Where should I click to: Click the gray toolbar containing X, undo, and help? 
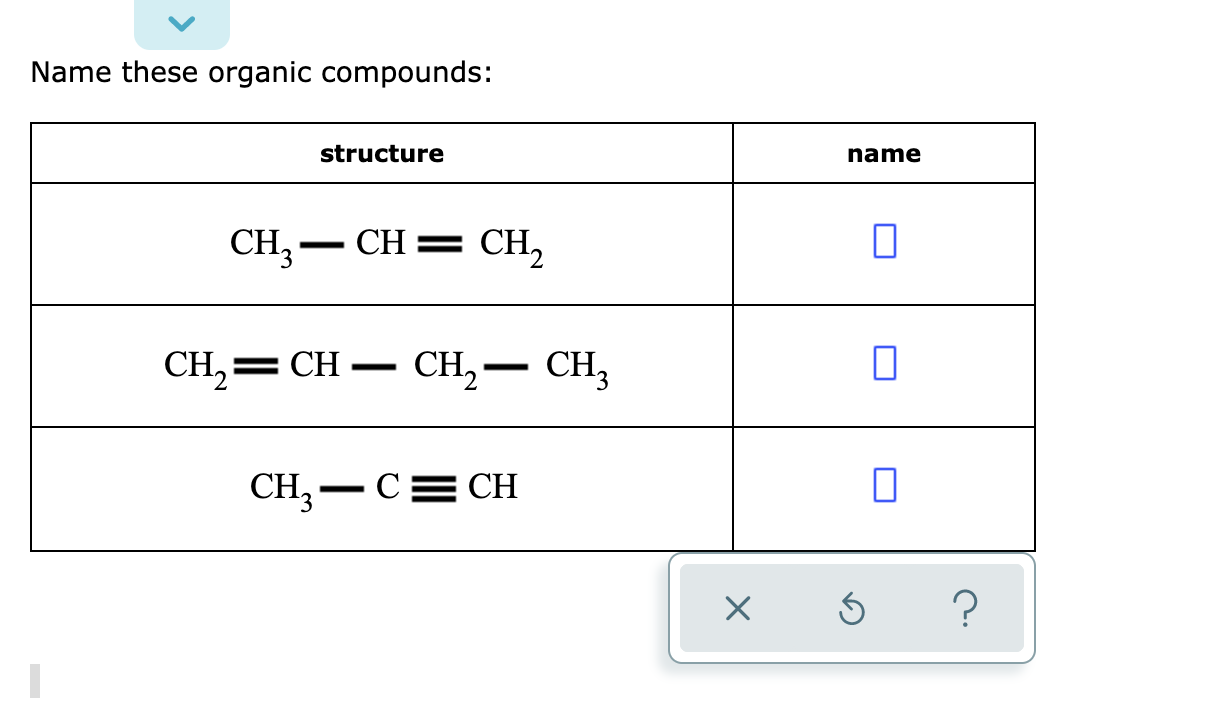(x=851, y=609)
